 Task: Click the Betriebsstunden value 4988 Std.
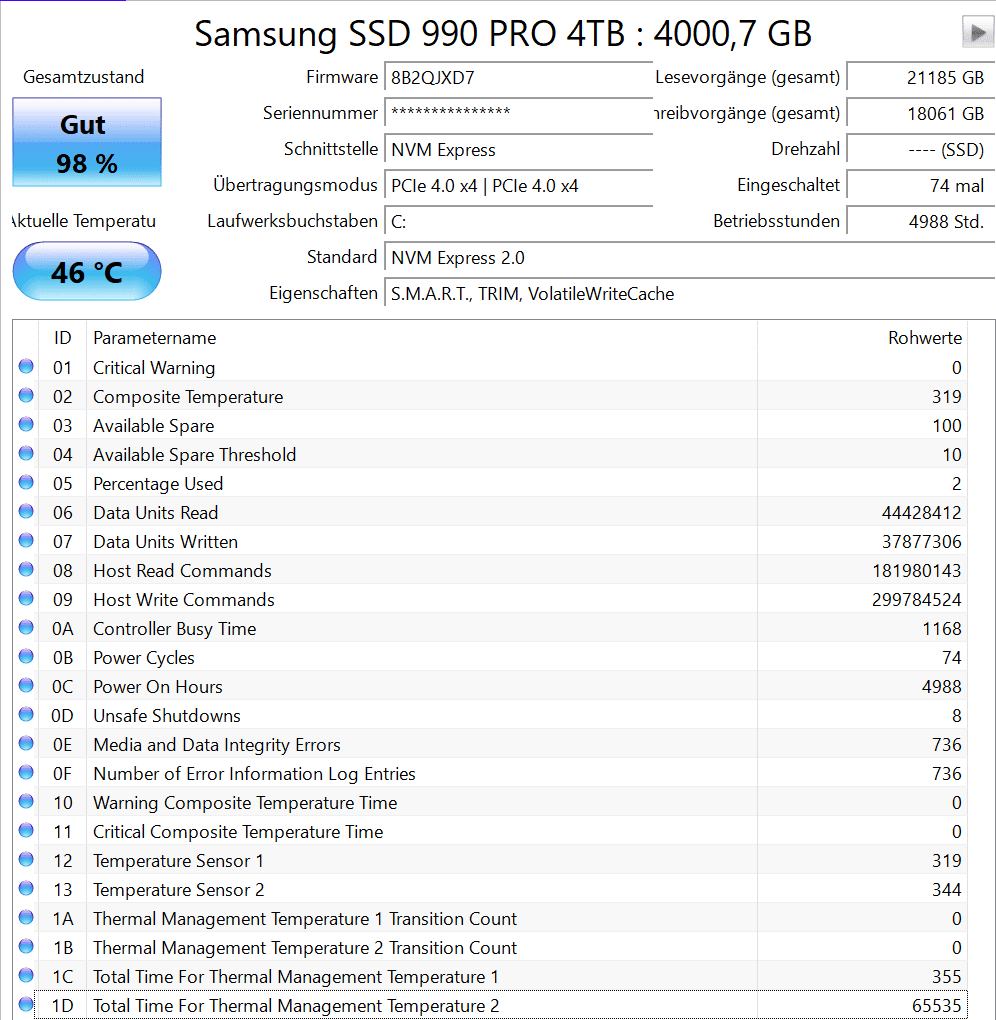[920, 222]
